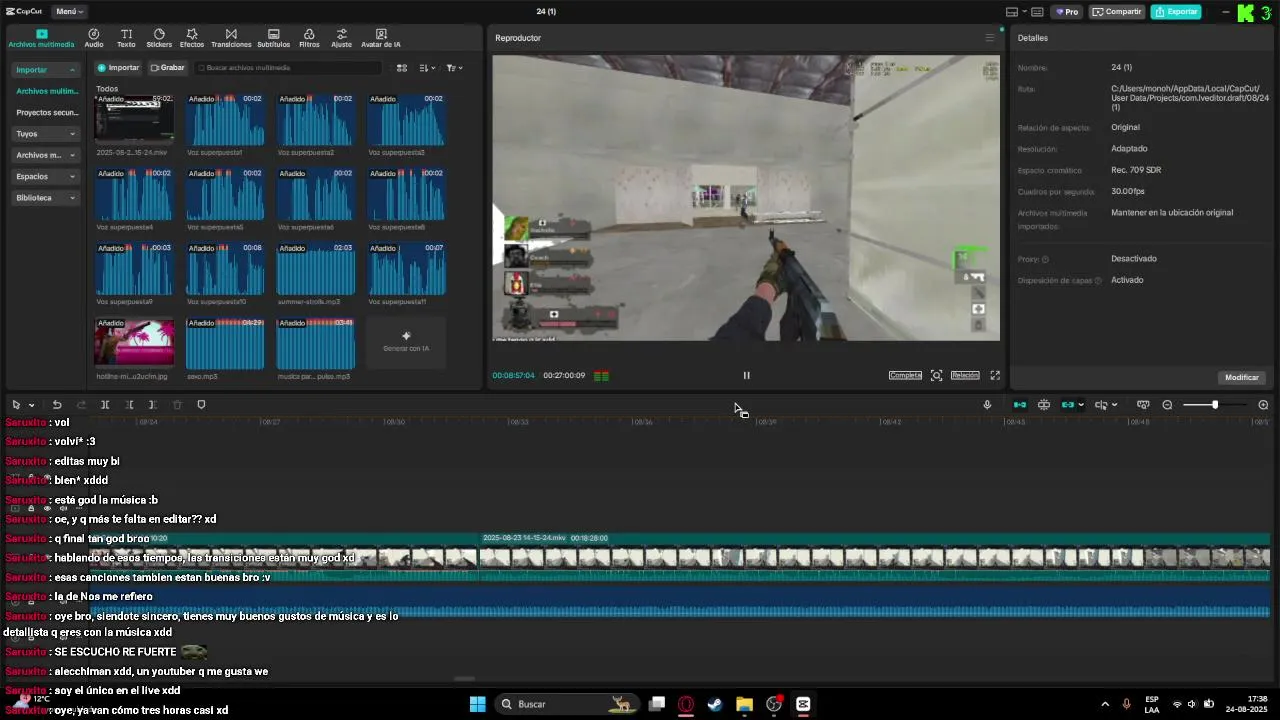The image size is (1280, 720).
Task: Click the zoom in timeline magnifier
Action: click(1263, 405)
